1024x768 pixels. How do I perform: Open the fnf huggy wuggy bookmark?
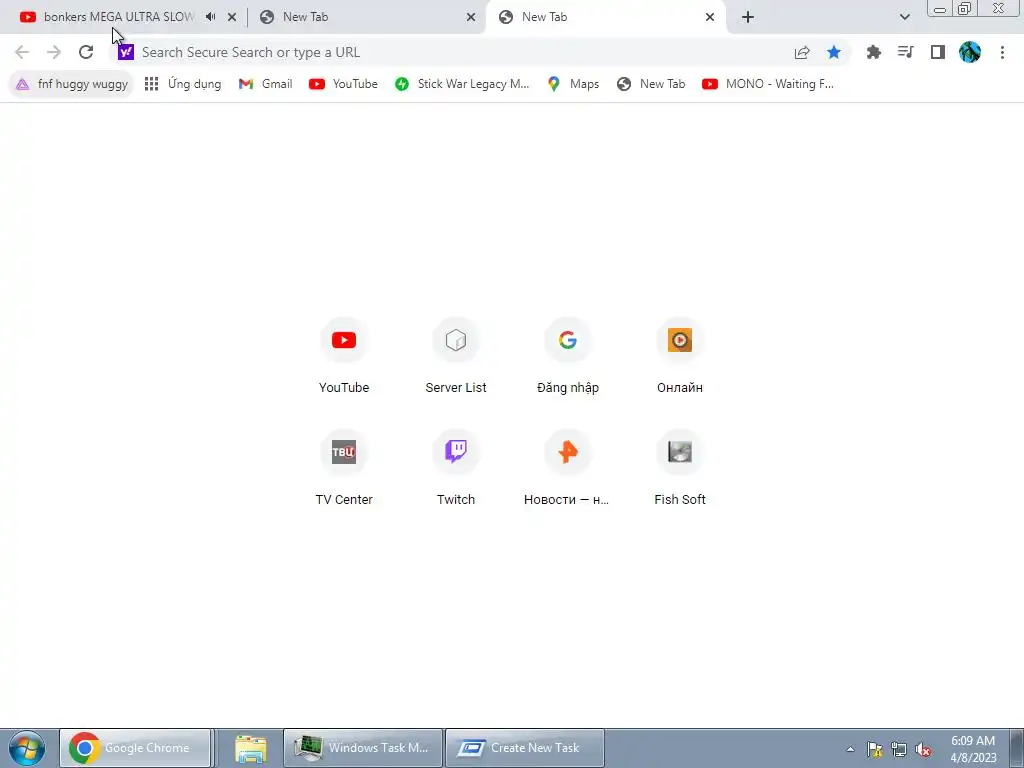click(x=72, y=84)
